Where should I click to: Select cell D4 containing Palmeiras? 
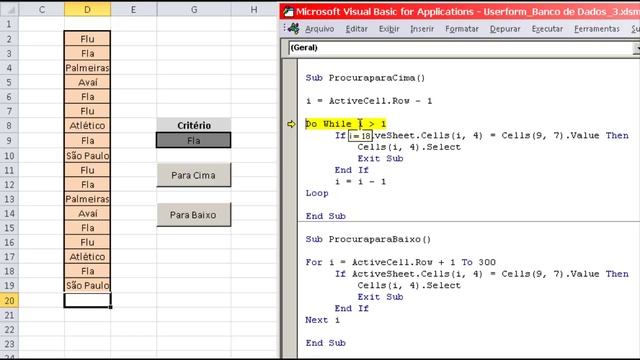tap(87, 68)
